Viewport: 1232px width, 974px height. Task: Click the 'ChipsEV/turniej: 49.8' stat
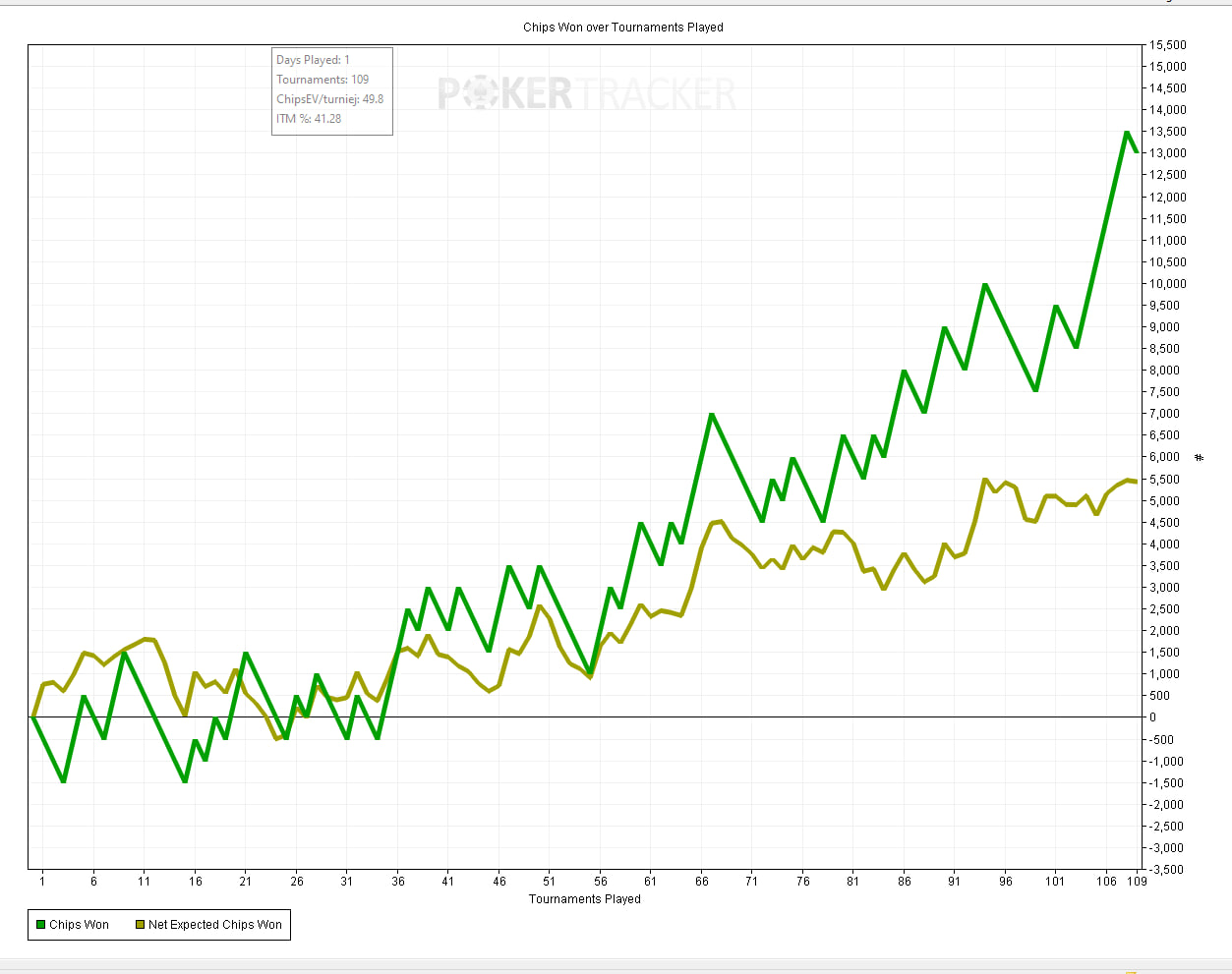329,99
